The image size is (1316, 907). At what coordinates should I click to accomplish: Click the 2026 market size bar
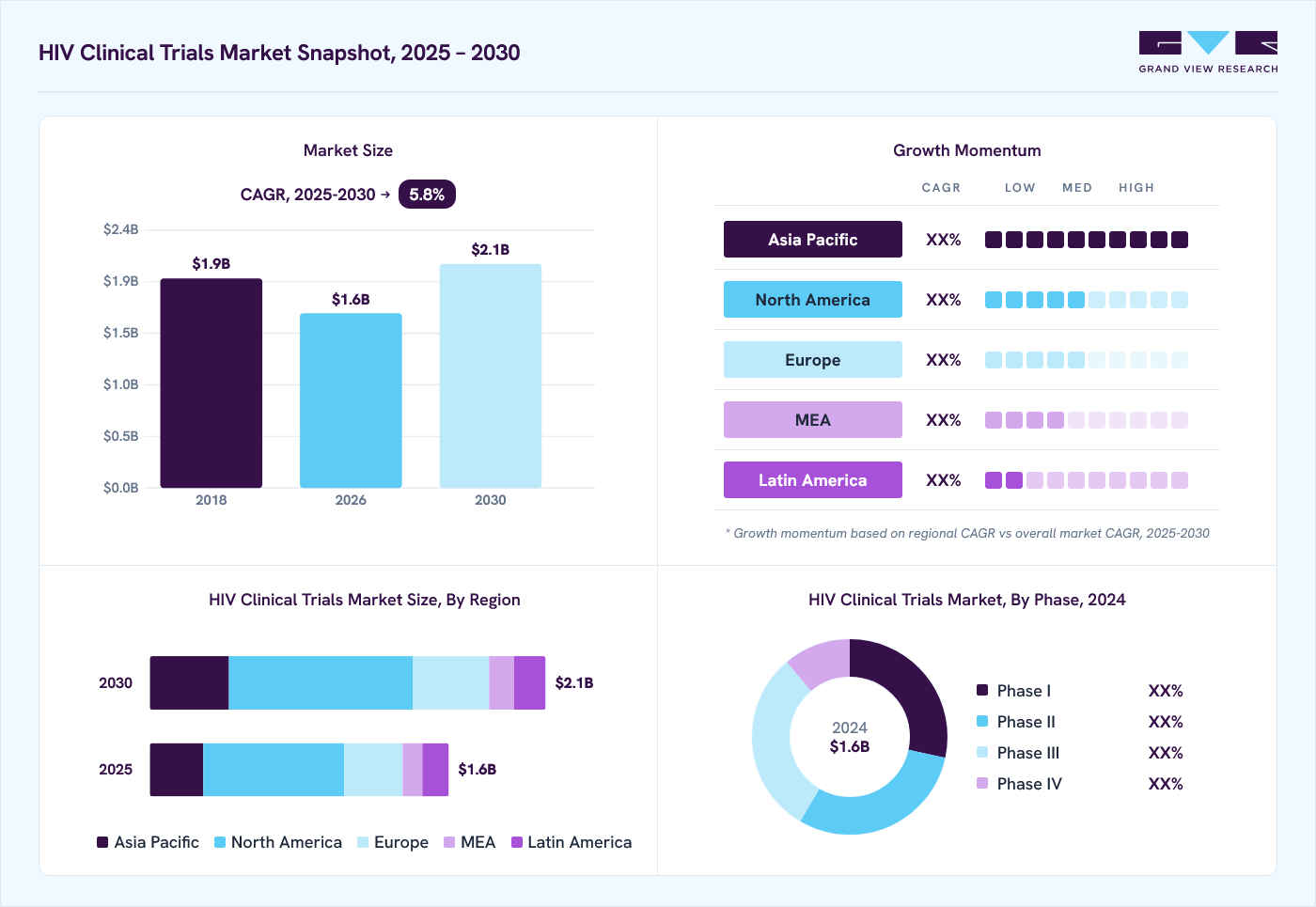(x=351, y=400)
